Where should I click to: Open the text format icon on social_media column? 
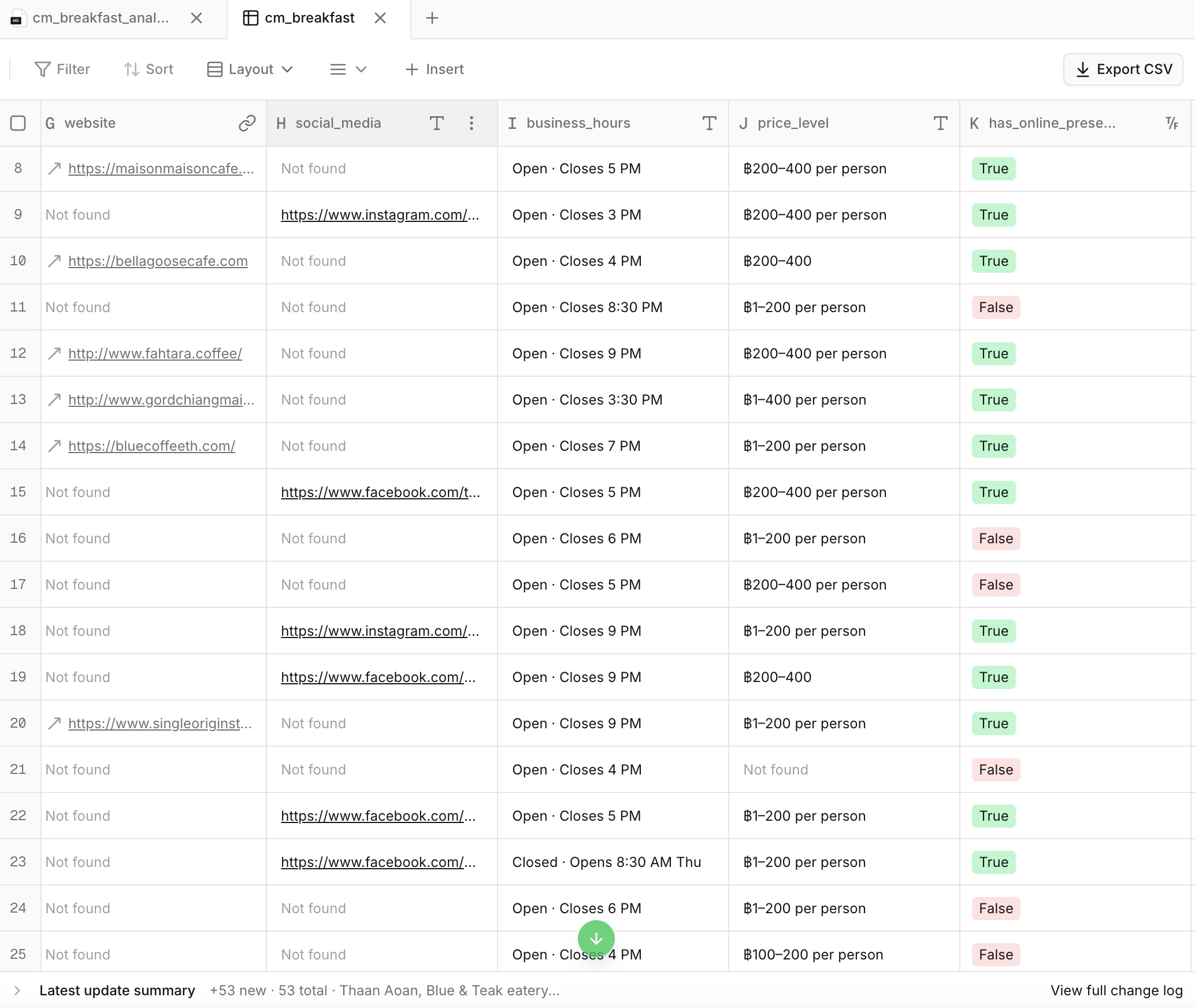[437, 123]
